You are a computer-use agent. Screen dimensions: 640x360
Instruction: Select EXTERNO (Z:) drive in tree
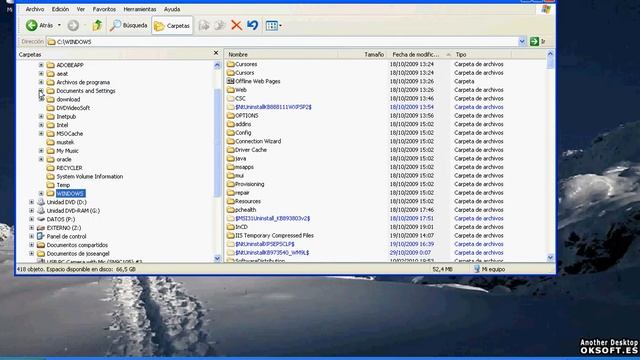coord(64,228)
